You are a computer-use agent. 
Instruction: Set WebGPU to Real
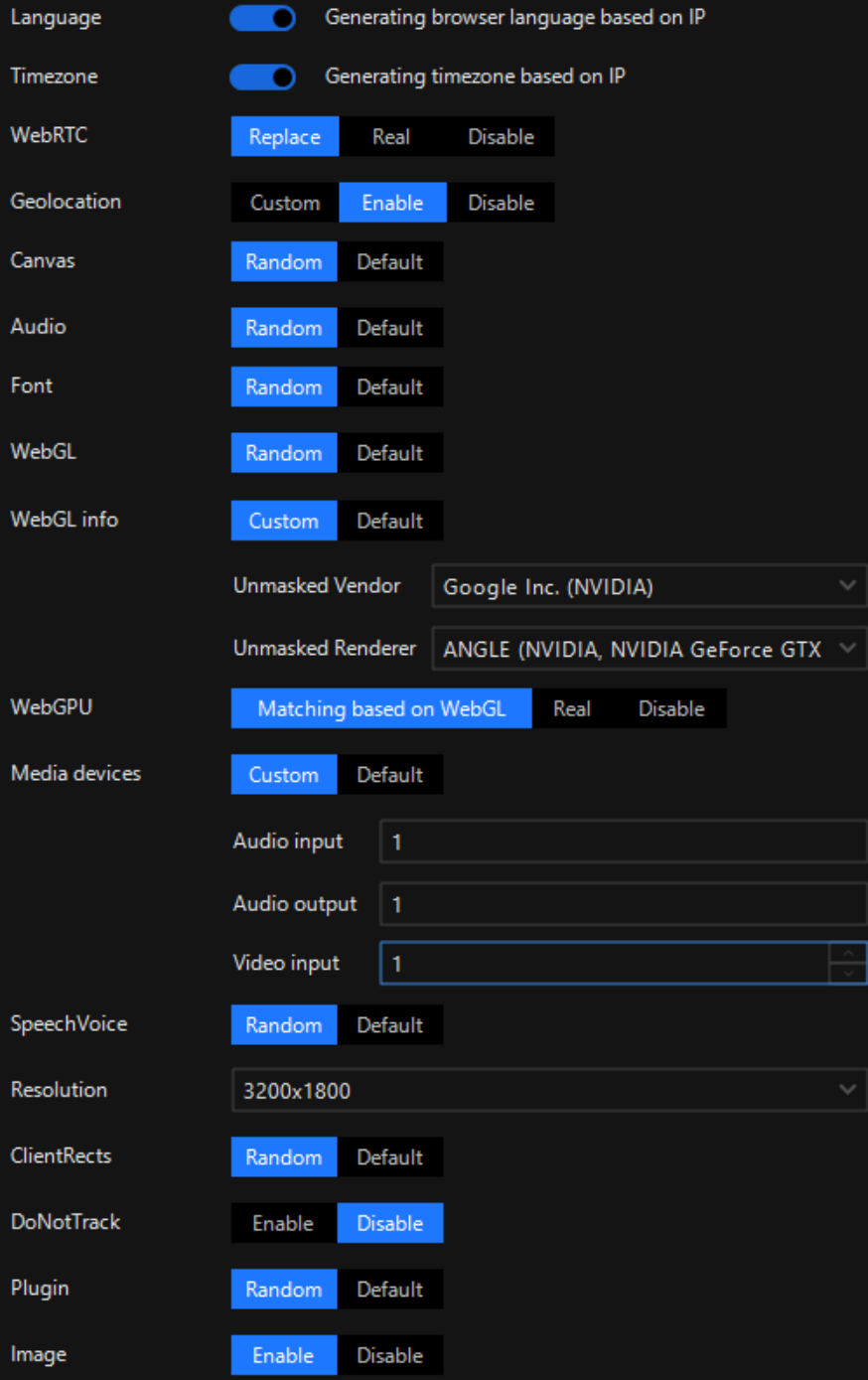(x=571, y=709)
